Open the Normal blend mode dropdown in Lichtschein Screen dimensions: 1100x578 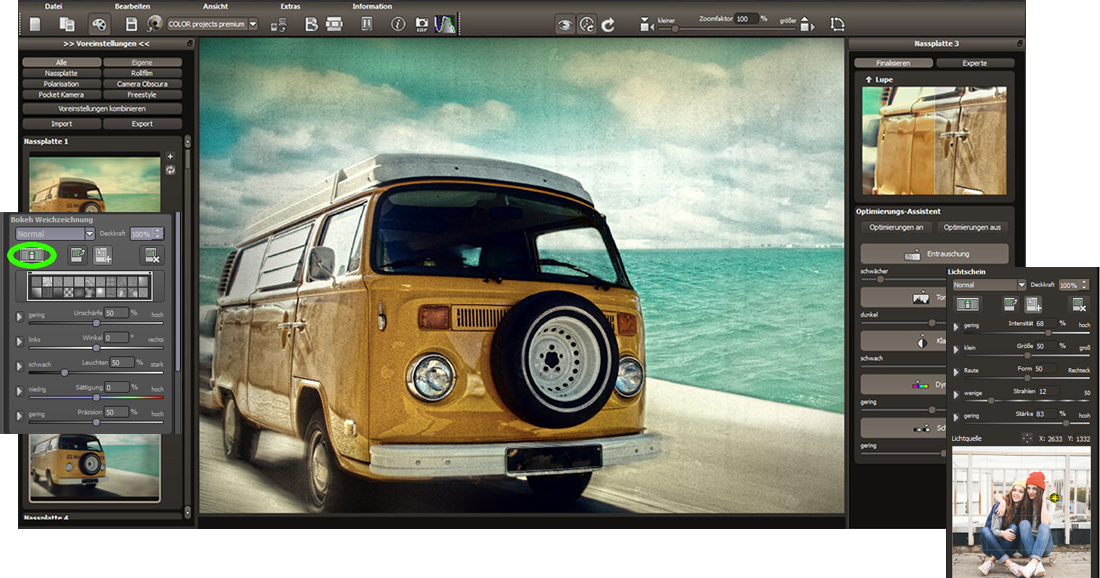click(988, 285)
